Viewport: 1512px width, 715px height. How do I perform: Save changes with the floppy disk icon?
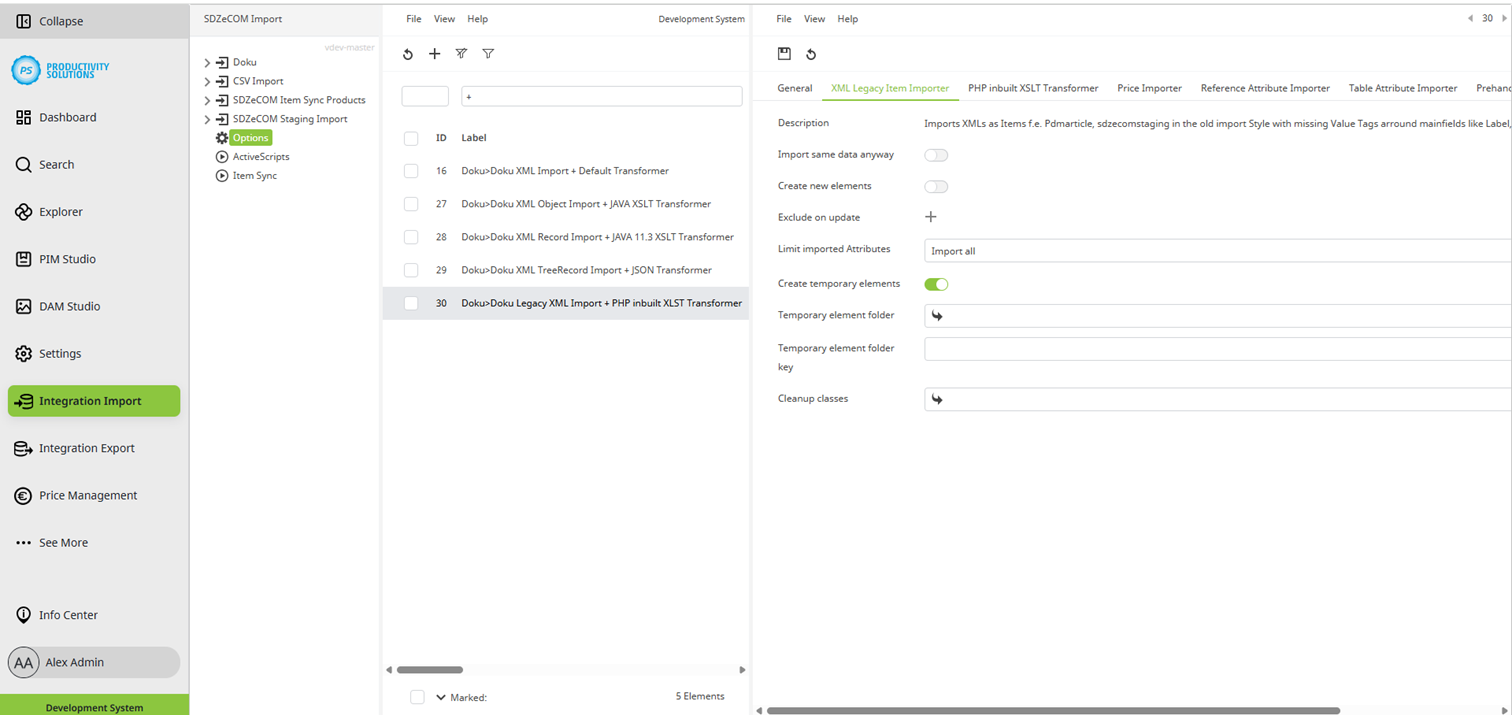coord(784,54)
